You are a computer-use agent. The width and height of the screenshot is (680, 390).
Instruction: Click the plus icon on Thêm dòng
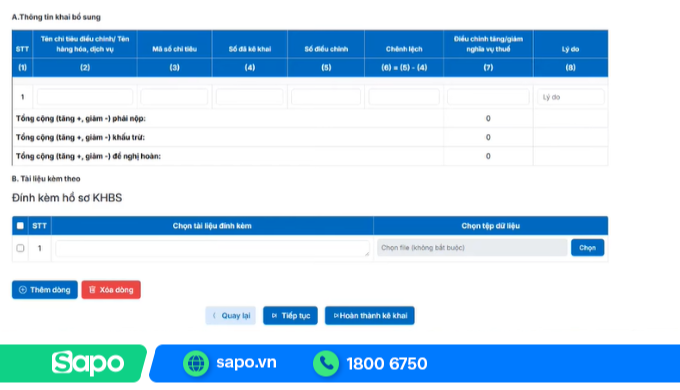coord(23,290)
